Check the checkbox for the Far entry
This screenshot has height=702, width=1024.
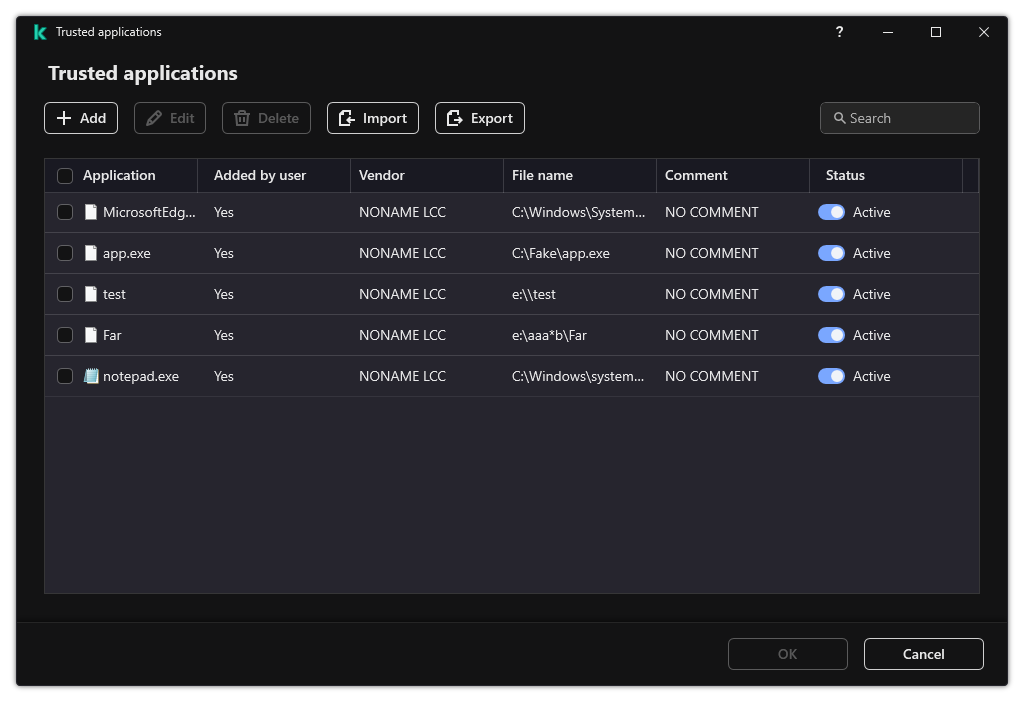pyautogui.click(x=65, y=335)
